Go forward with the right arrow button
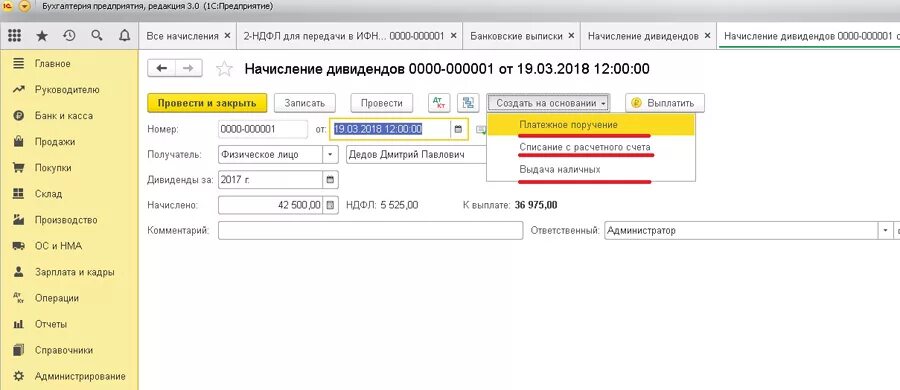Image resolution: width=900 pixels, height=390 pixels. [x=188, y=68]
